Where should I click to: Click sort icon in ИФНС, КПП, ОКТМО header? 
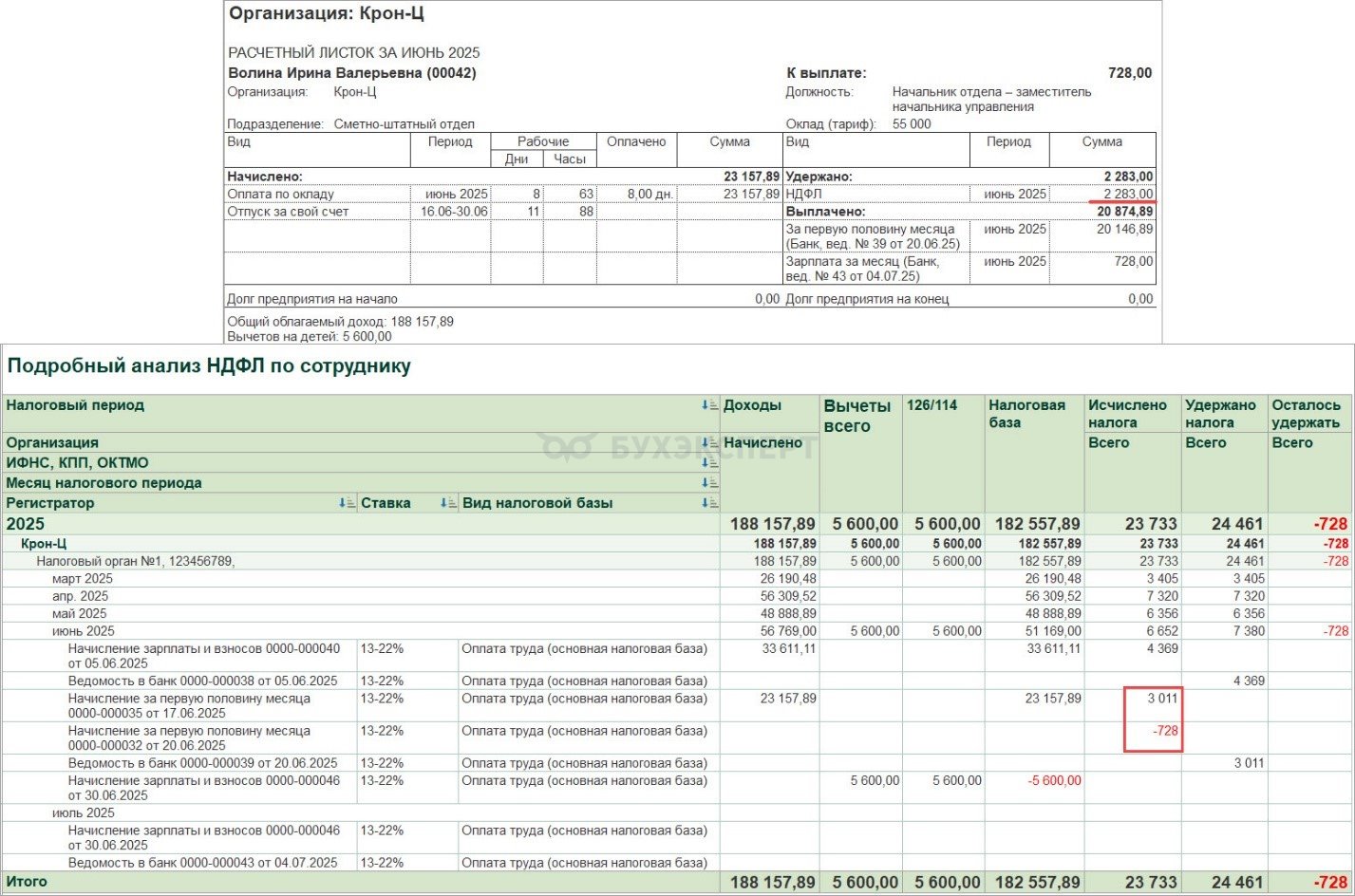[709, 463]
